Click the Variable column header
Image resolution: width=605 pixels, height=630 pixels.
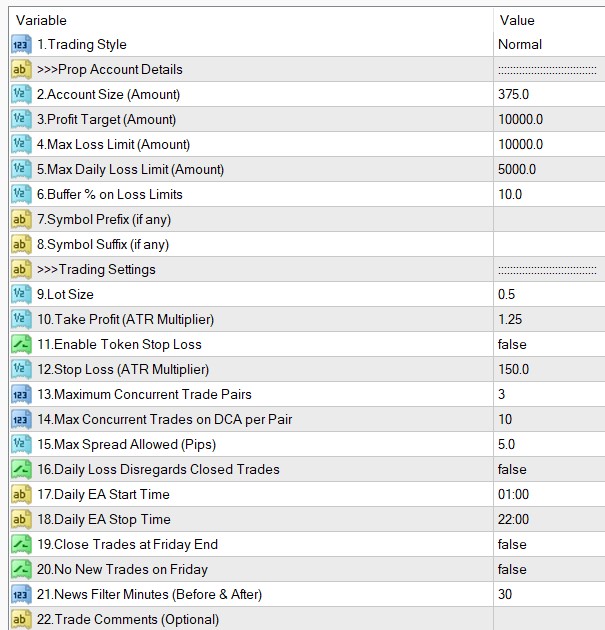[x=250, y=20]
